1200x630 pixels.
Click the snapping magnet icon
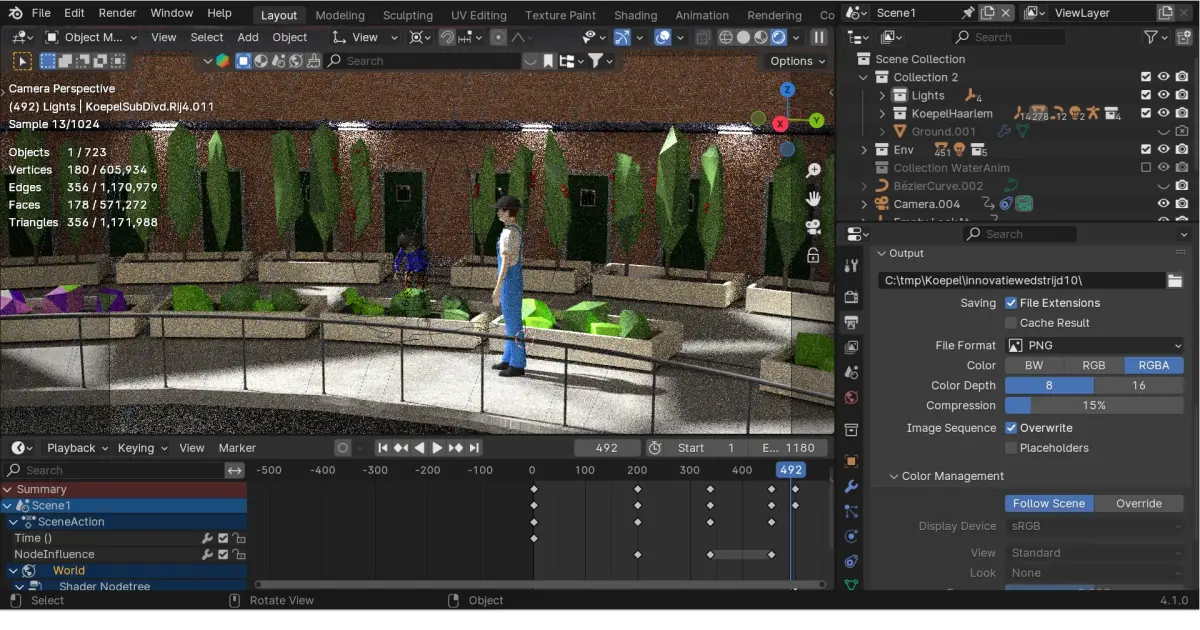[x=449, y=37]
